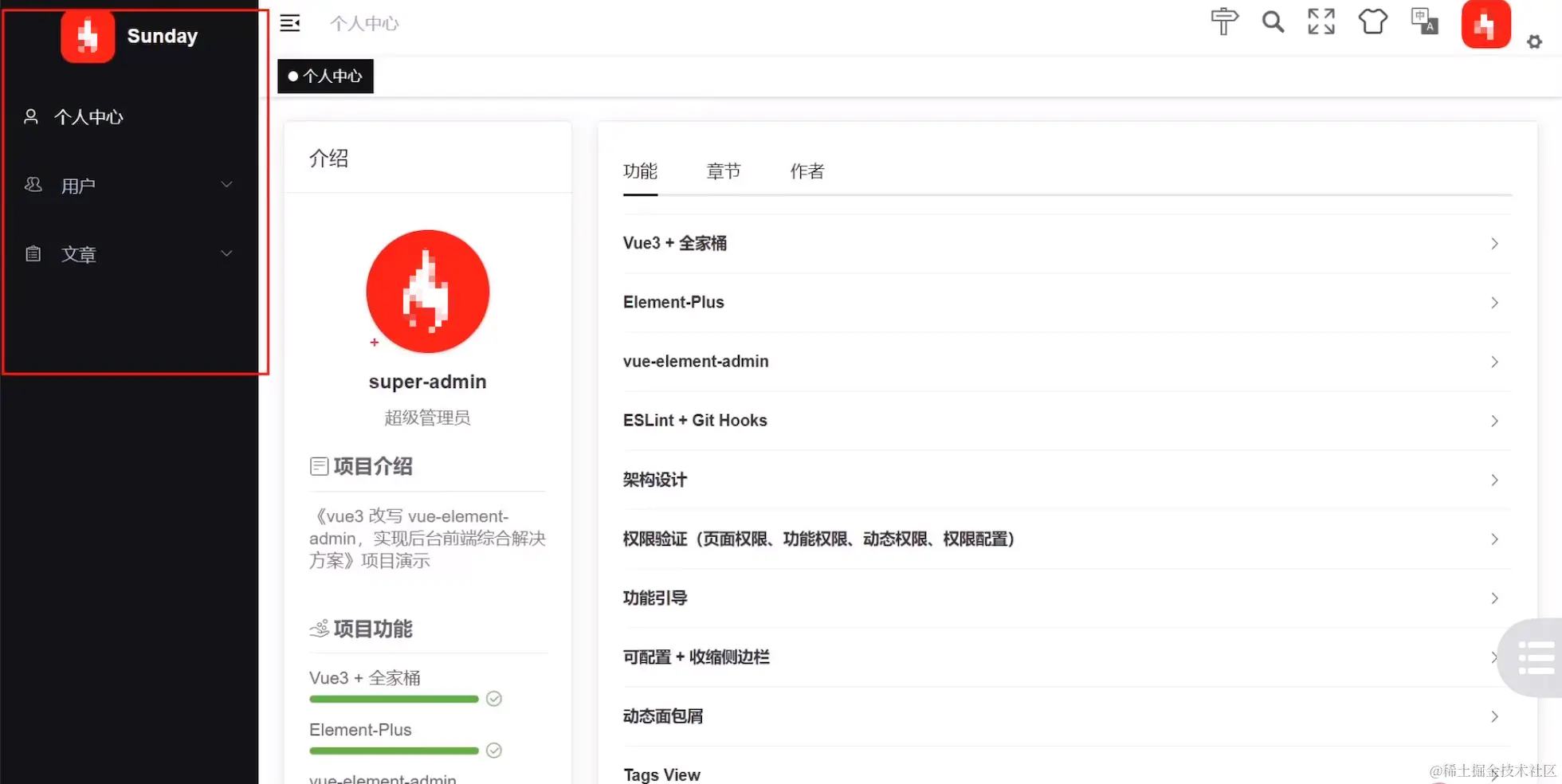Click the 架构设计 collapse title

[x=655, y=480]
